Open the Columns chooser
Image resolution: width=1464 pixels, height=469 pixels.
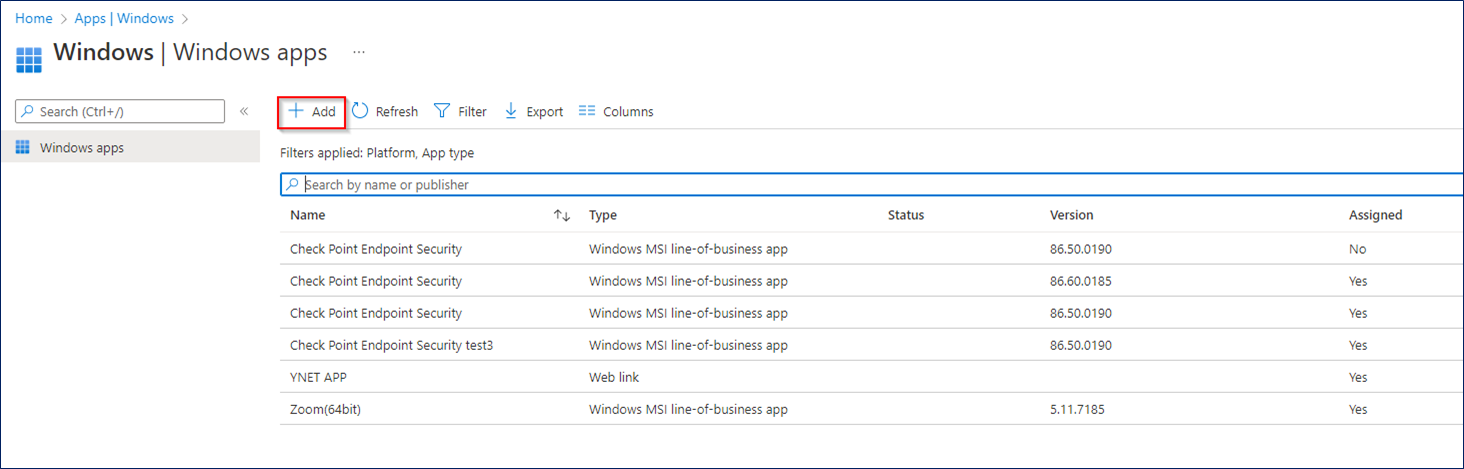coord(616,112)
